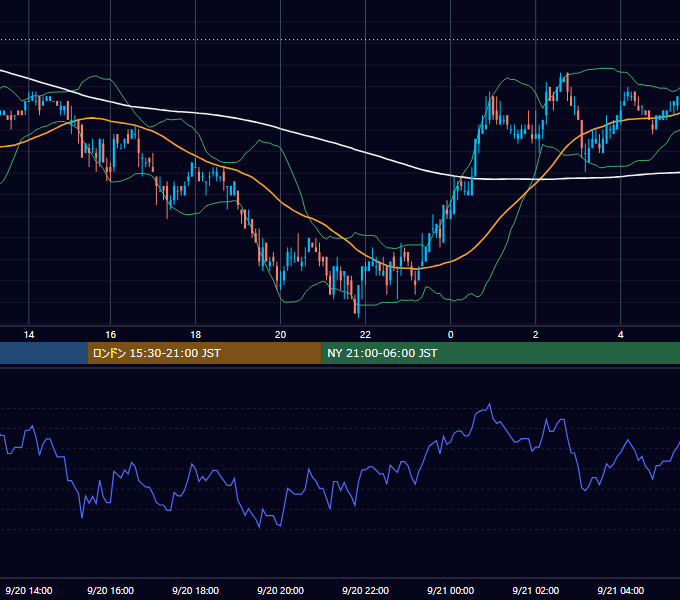Click the hour label 20 on price chart axis
The width and height of the screenshot is (680, 600).
(x=281, y=335)
